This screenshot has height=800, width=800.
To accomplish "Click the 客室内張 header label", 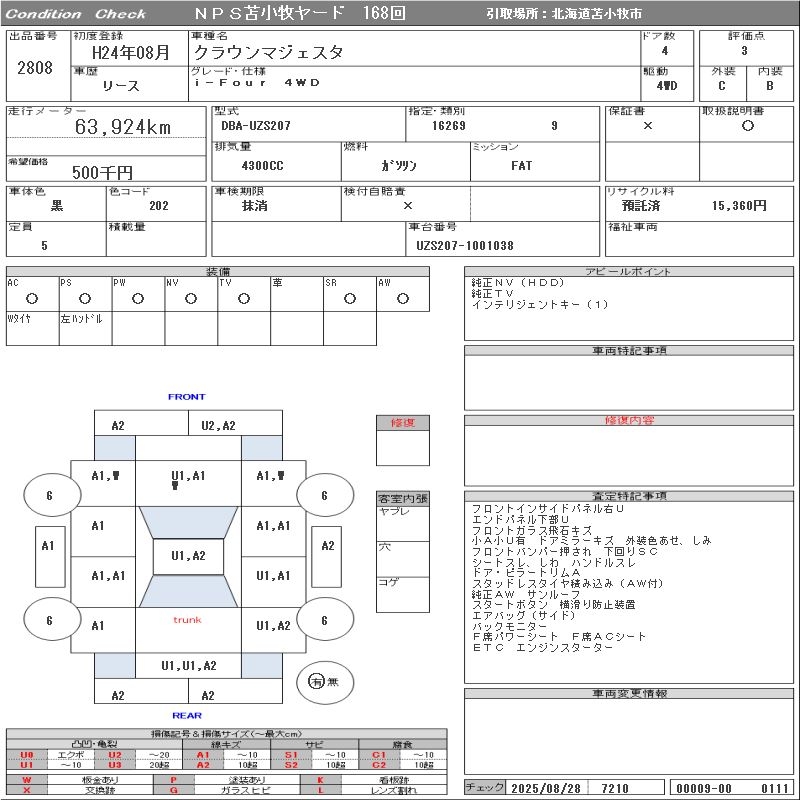I will point(402,498).
